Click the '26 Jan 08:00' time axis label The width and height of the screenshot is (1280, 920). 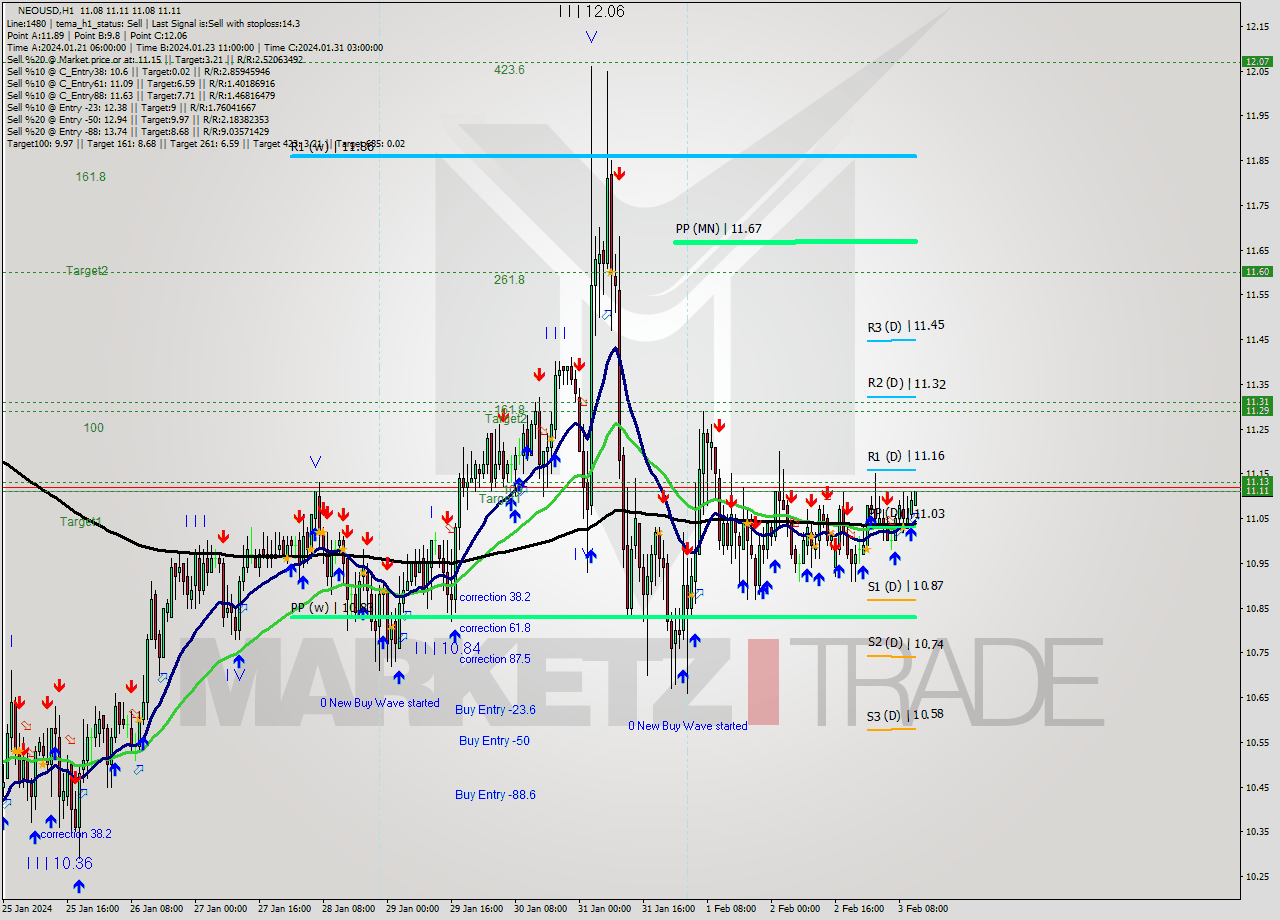pyautogui.click(x=155, y=909)
